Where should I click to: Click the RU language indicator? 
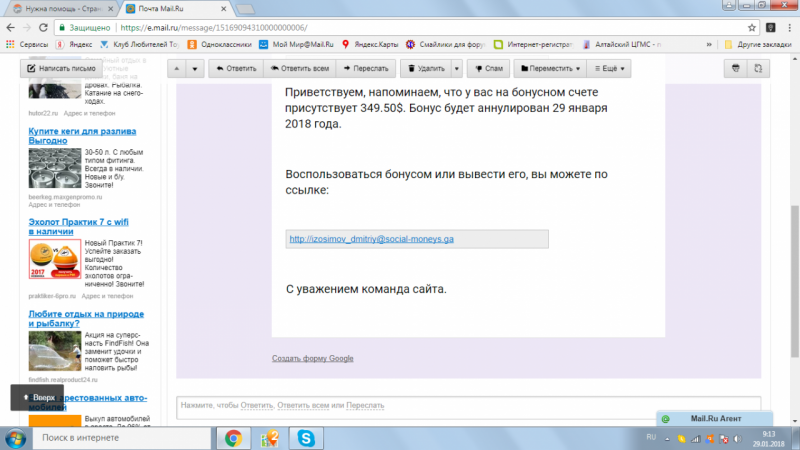click(x=651, y=437)
